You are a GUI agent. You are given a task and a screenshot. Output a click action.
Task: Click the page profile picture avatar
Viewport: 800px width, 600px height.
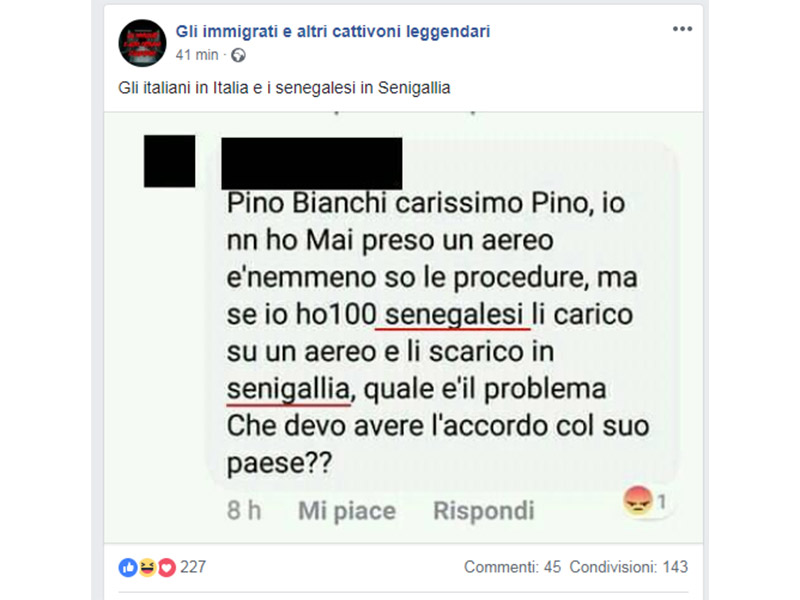pyautogui.click(x=142, y=43)
